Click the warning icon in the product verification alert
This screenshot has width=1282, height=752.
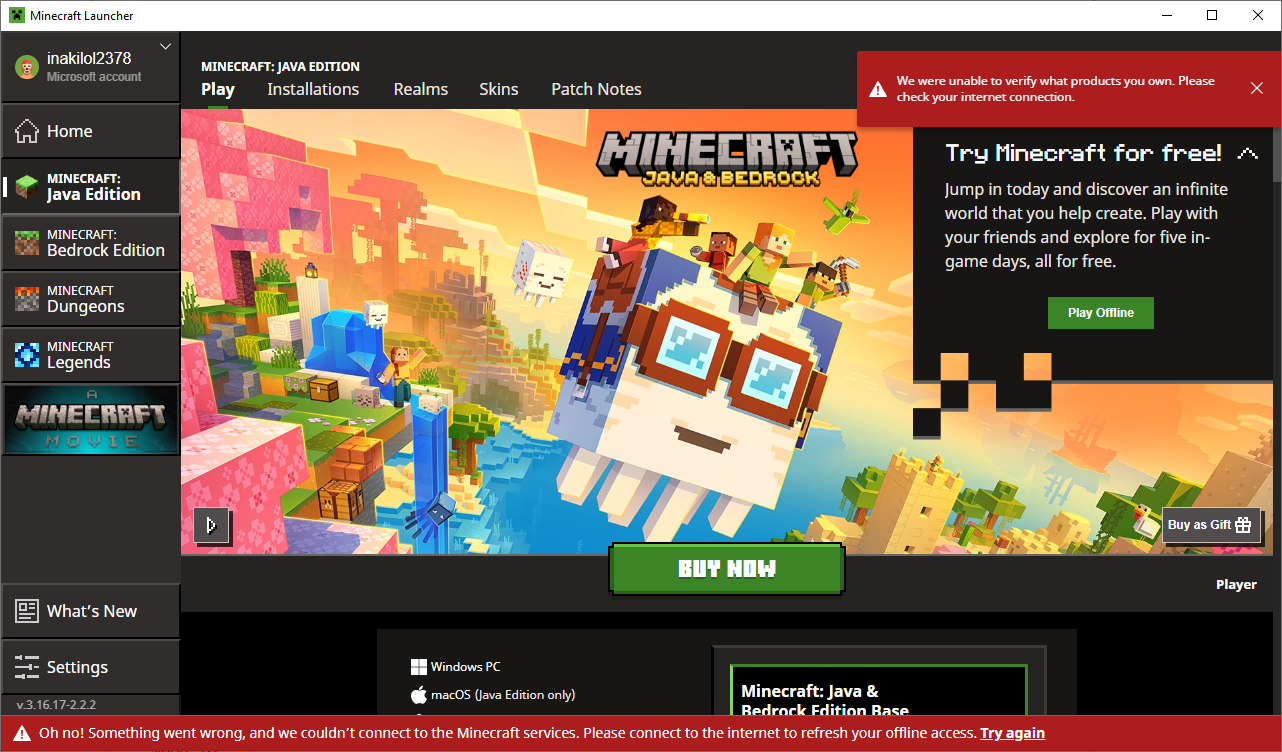point(877,89)
